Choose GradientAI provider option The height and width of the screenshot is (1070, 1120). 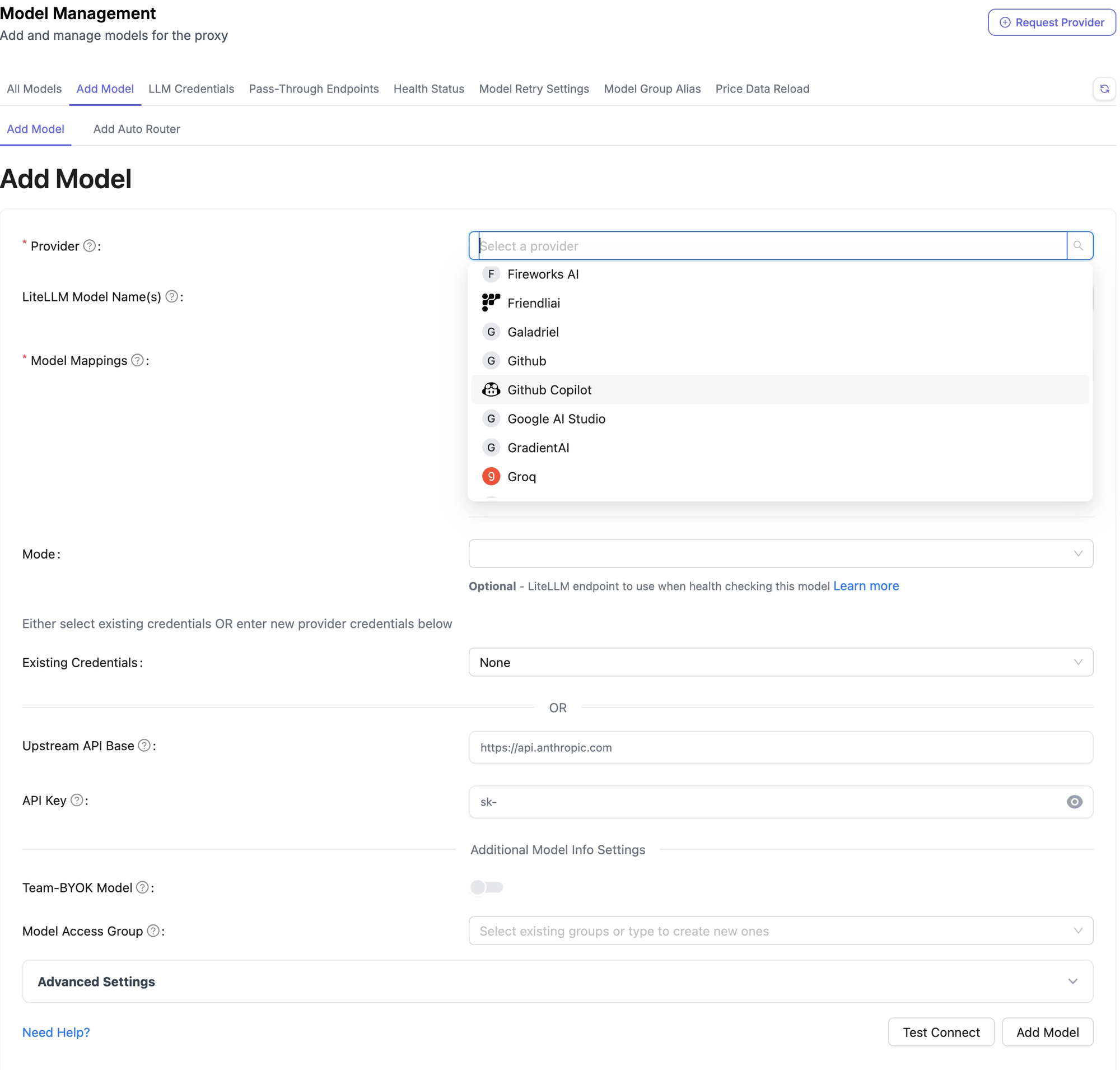point(780,448)
